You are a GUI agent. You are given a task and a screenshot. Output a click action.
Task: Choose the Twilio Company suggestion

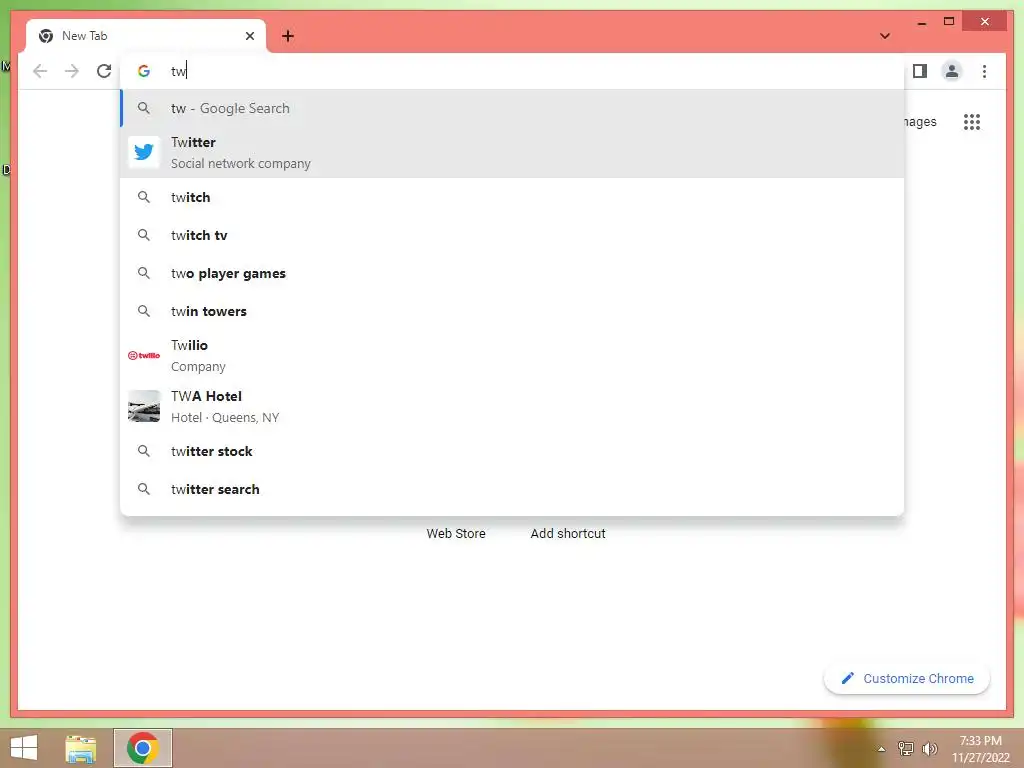click(x=512, y=355)
